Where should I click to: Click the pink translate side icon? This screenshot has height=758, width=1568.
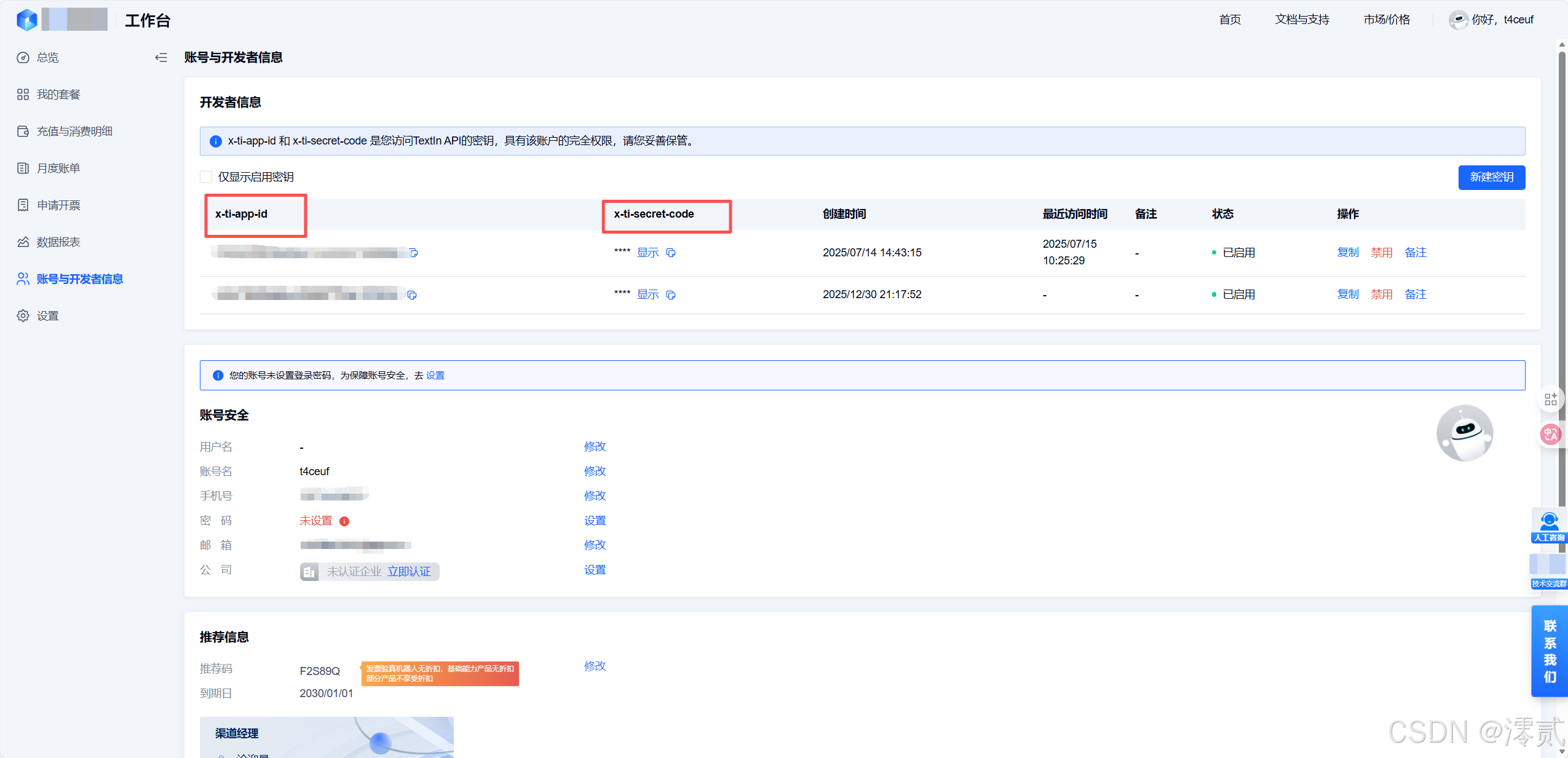[1550, 435]
